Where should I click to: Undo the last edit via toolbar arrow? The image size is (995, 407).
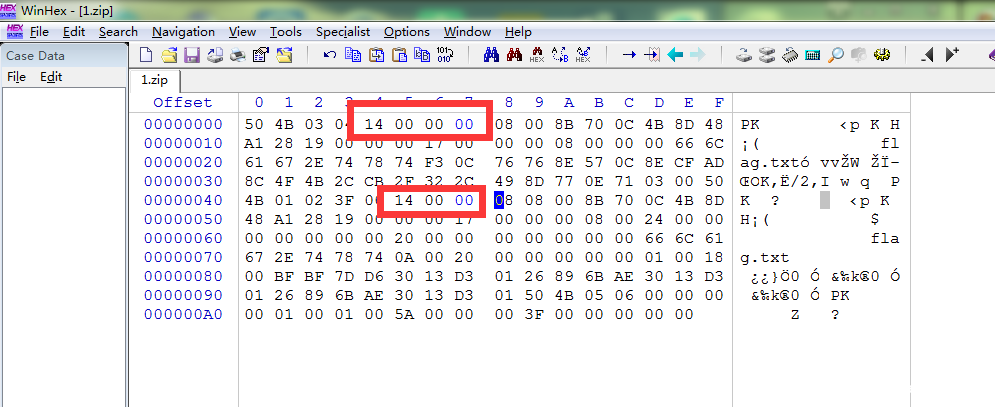pyautogui.click(x=329, y=55)
